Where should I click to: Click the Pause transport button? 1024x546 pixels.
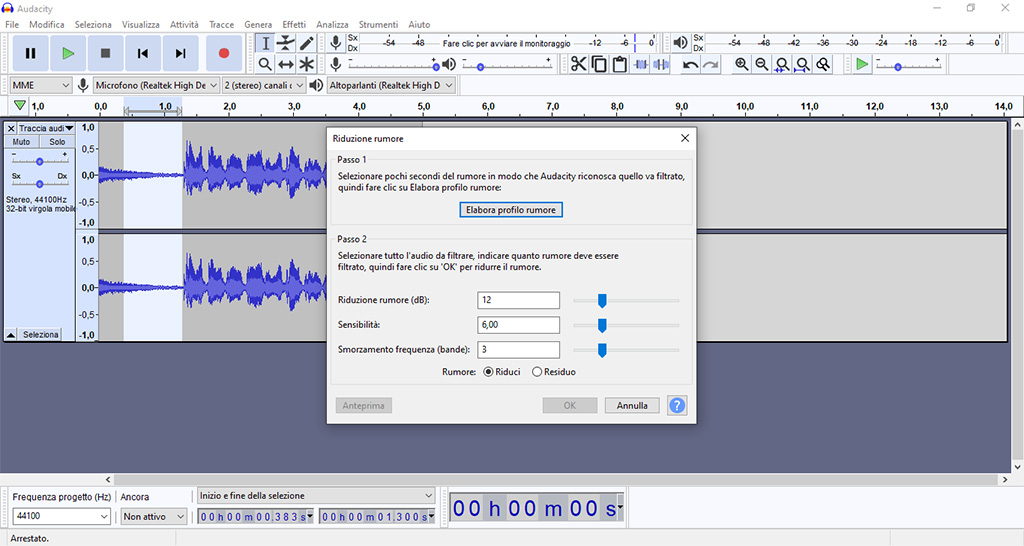pos(30,54)
